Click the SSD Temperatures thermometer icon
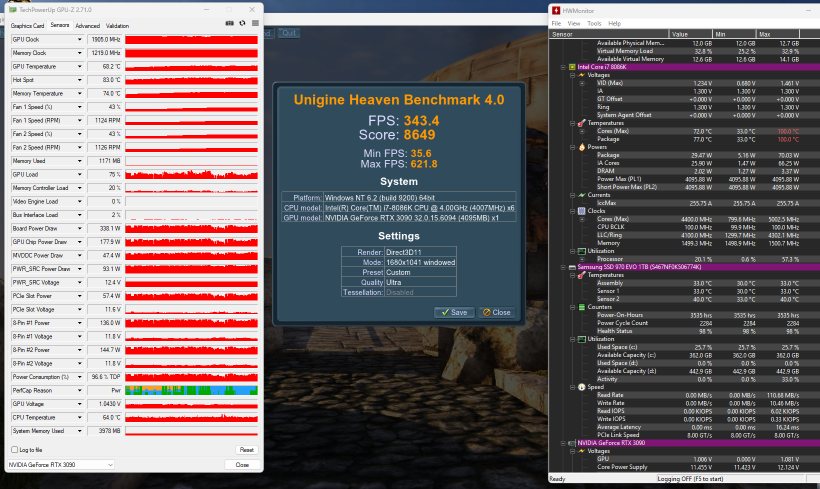 pos(582,275)
